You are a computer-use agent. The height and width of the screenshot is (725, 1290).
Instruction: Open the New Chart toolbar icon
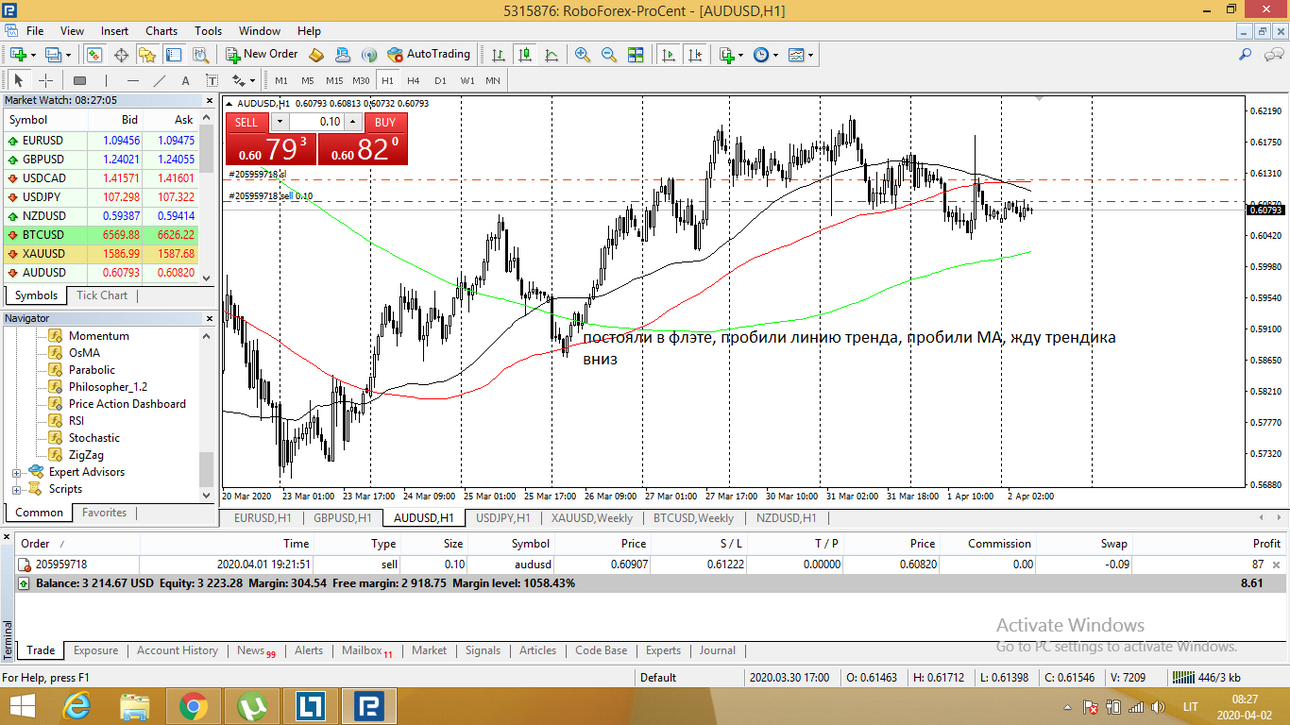point(18,54)
